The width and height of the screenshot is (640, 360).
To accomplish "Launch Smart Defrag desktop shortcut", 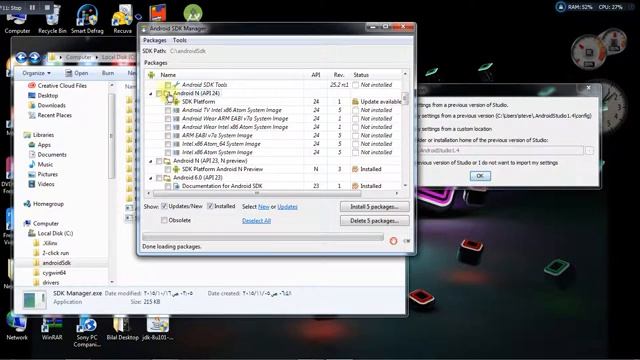I will click(x=87, y=20).
